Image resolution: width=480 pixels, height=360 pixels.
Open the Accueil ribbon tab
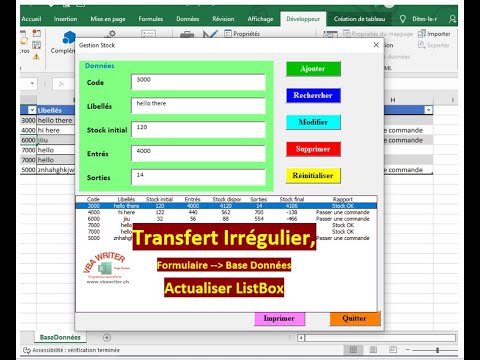(31, 19)
